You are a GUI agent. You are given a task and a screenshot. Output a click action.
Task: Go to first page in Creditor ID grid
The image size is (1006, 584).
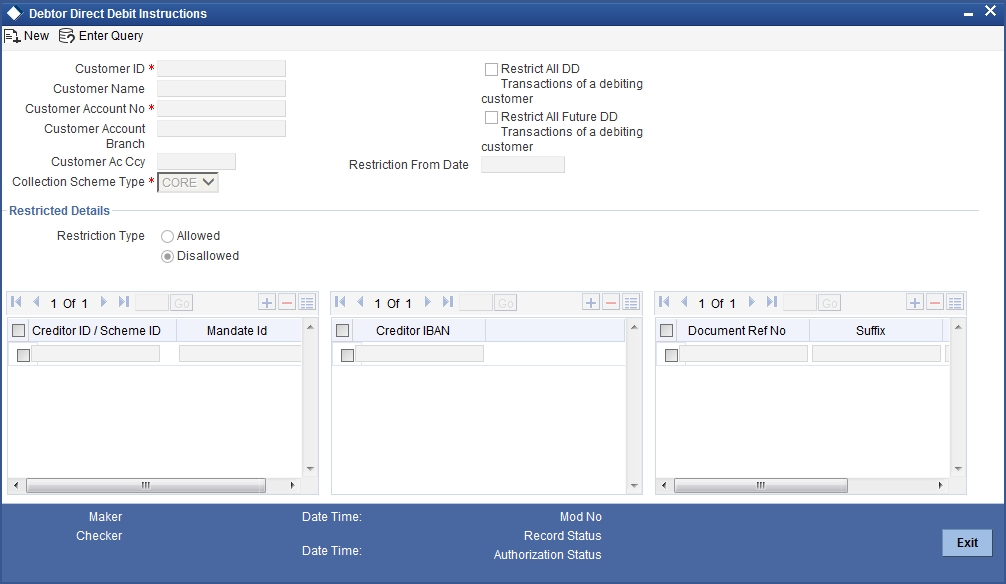[x=17, y=302]
